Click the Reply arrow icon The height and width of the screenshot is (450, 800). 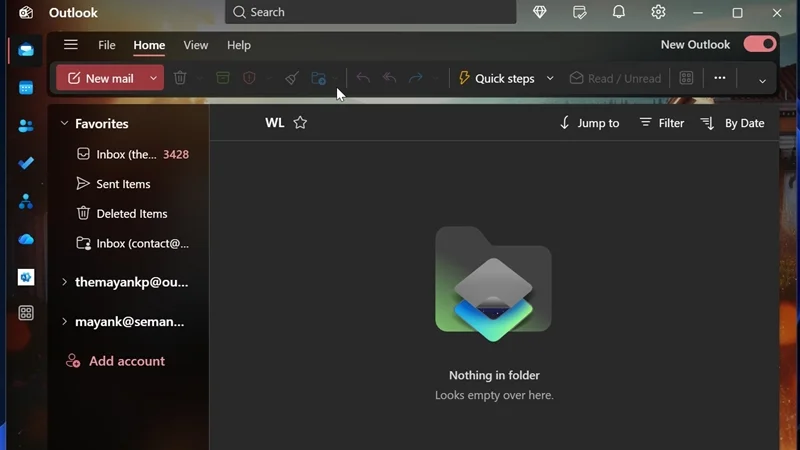pyautogui.click(x=363, y=78)
